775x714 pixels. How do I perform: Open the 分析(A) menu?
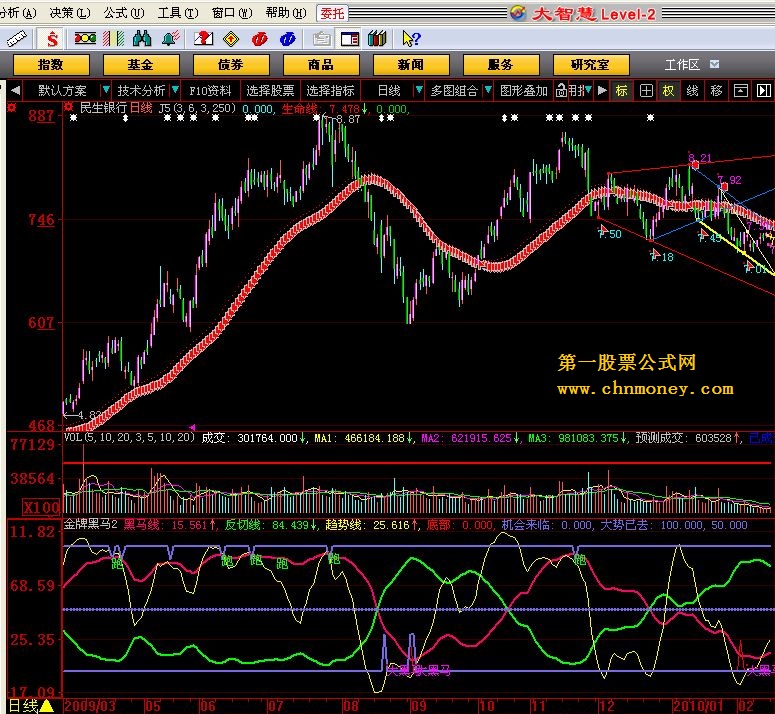[x=18, y=13]
